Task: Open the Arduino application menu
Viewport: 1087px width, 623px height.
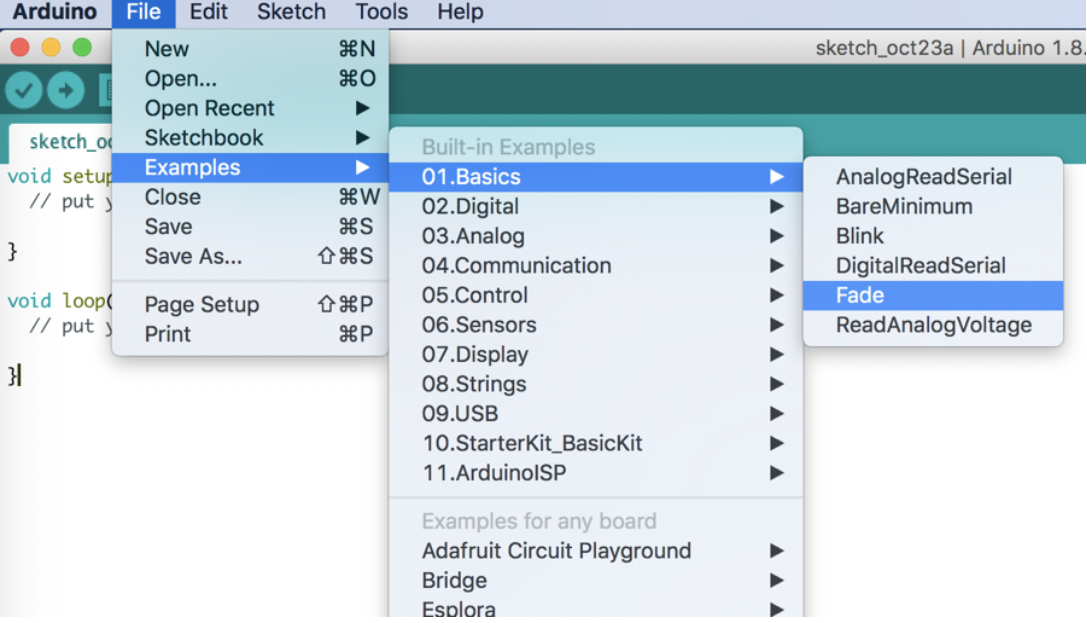Action: click(55, 12)
